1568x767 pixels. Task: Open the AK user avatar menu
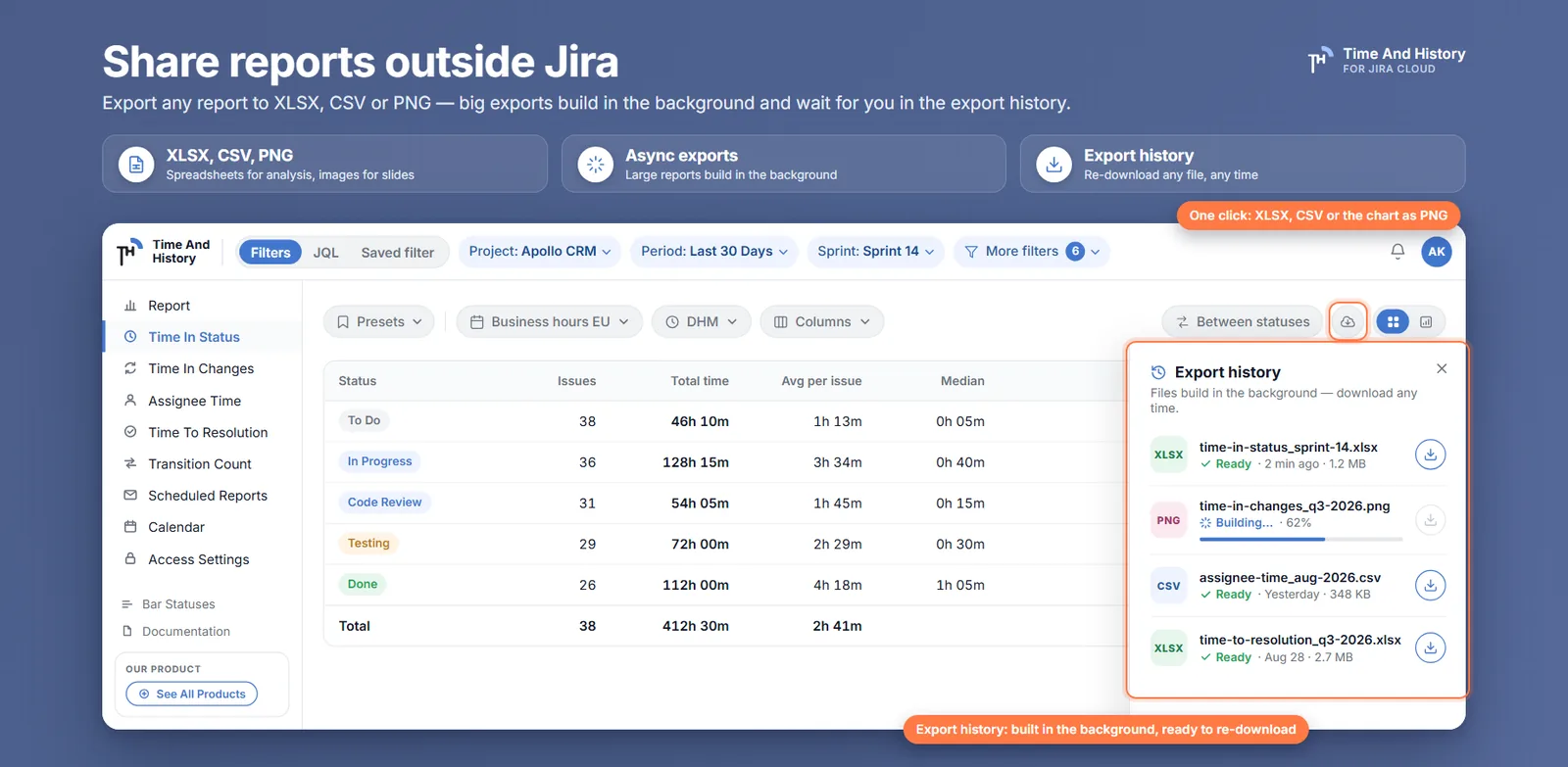(x=1437, y=252)
